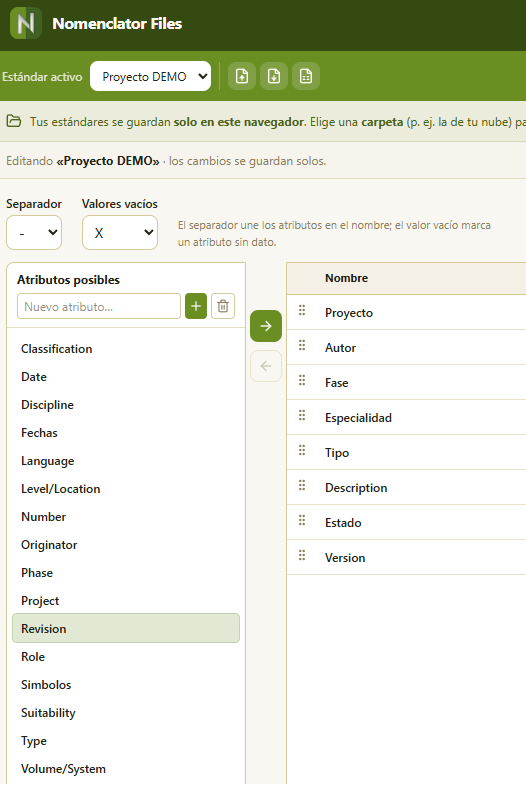Click the folder icon in the notice bar
Viewport: 526px width, 785px height.
[14, 121]
